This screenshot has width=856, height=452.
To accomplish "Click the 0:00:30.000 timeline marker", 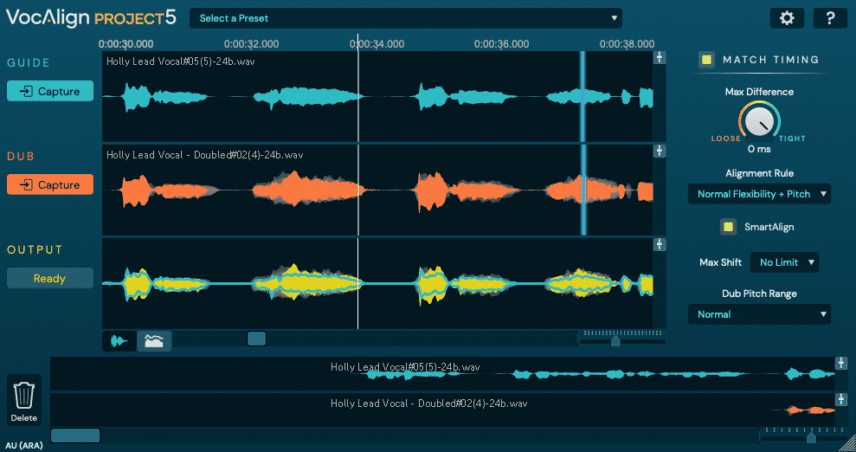I will 126,44.
